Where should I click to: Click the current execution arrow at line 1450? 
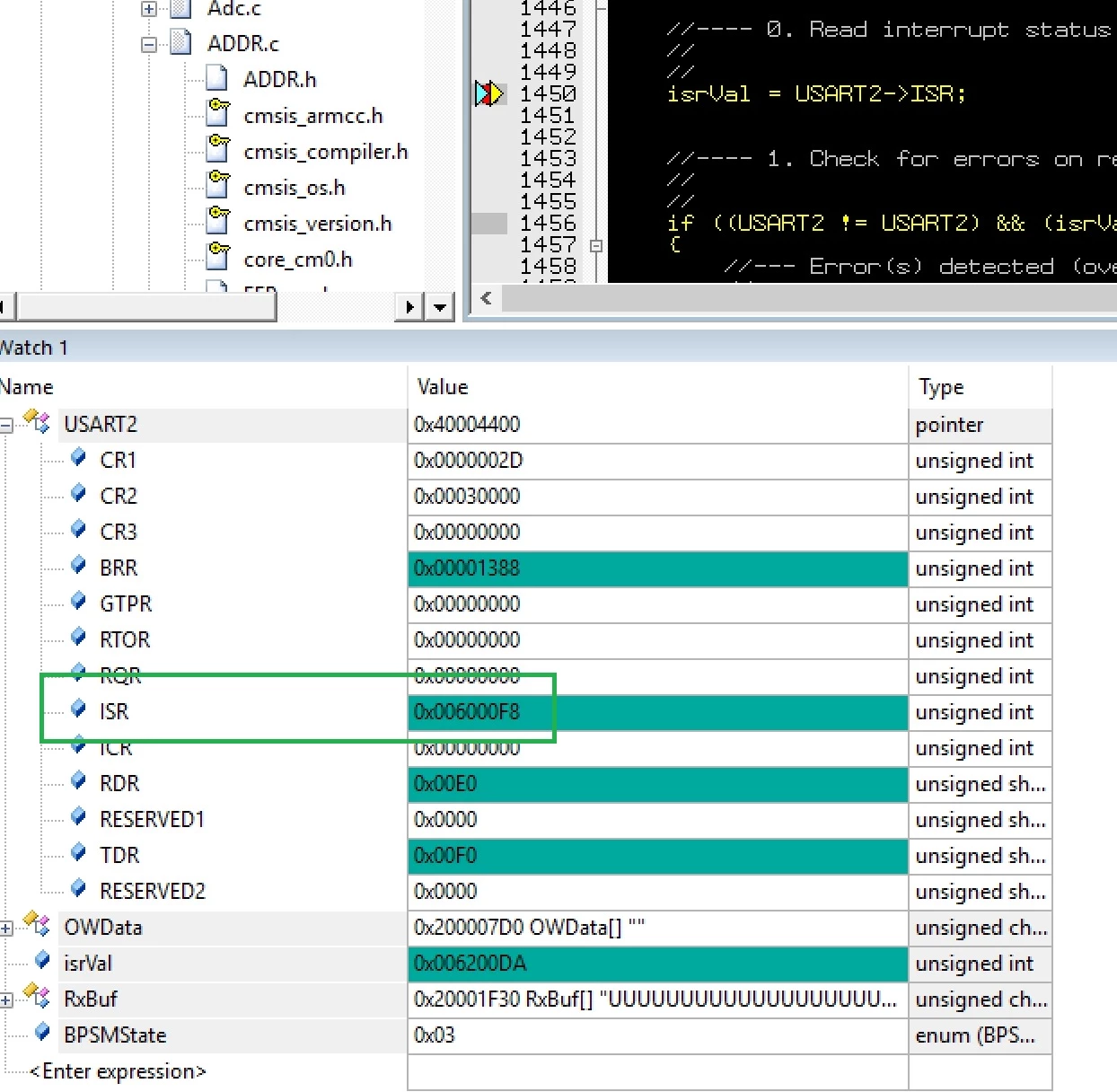click(489, 93)
